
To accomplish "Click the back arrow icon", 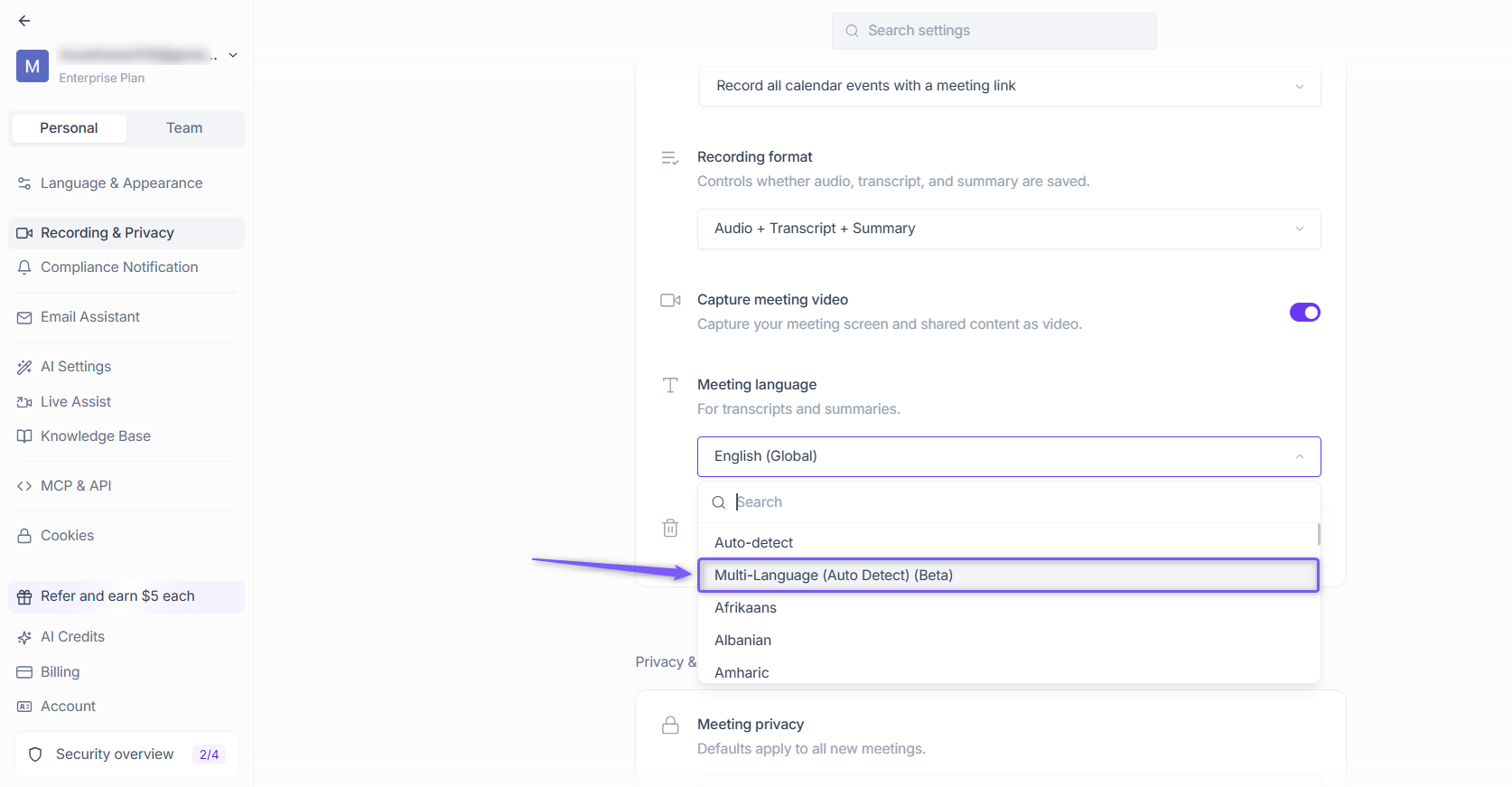I will 24,21.
